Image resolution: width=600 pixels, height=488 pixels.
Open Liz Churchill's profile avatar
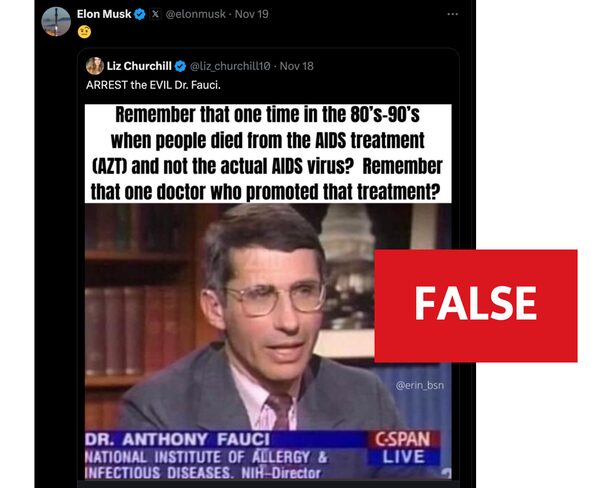[x=95, y=66]
